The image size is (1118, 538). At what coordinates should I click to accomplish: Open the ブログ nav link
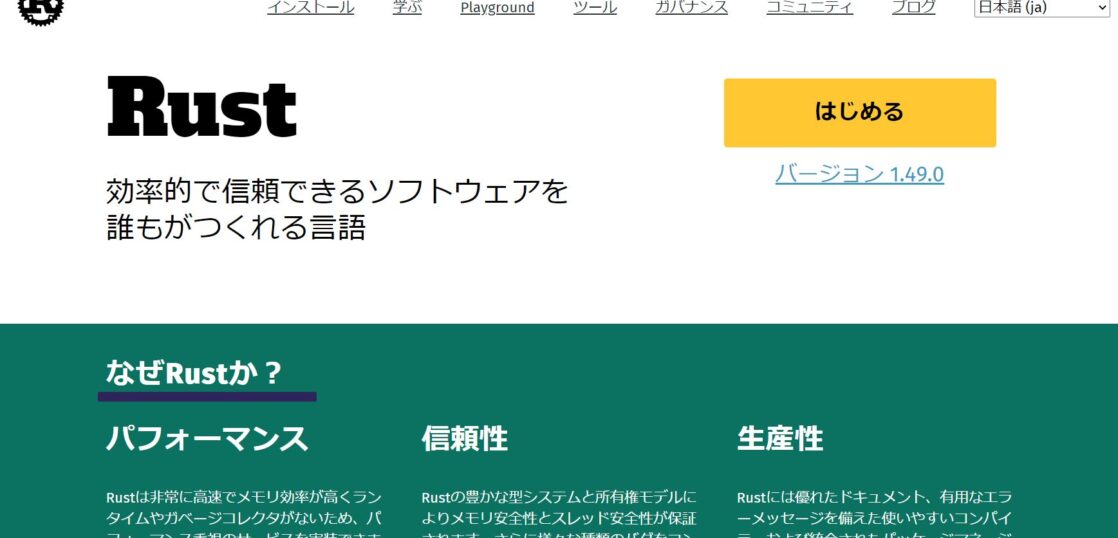point(913,7)
